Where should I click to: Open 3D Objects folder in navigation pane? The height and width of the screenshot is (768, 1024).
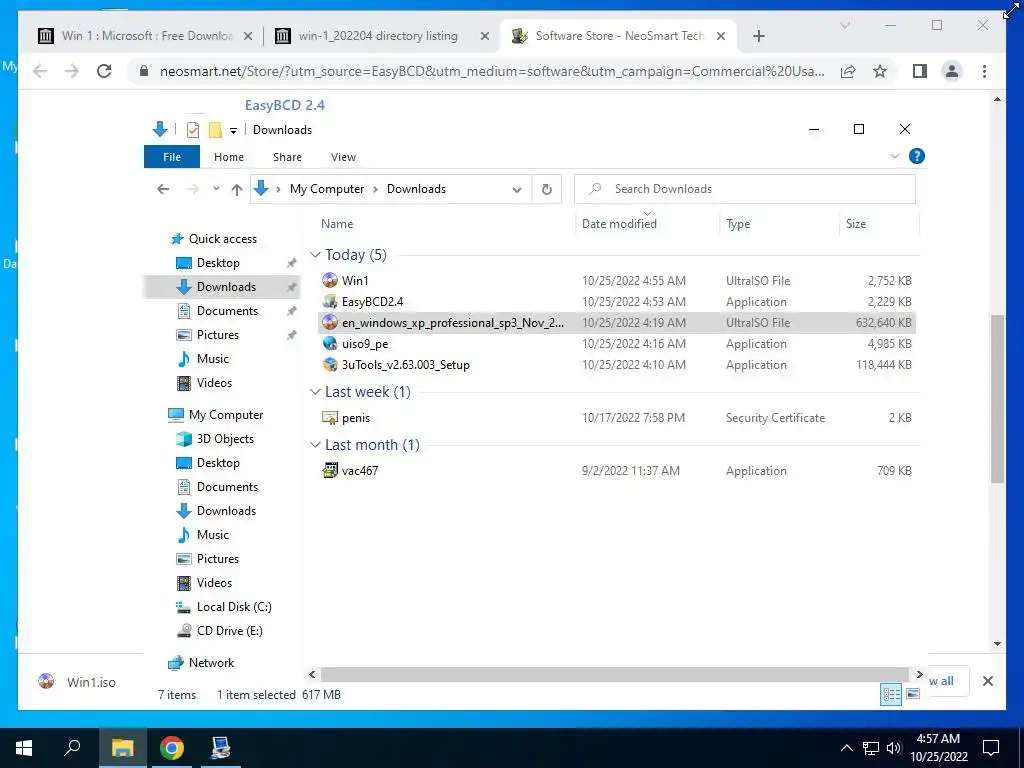[x=225, y=438]
